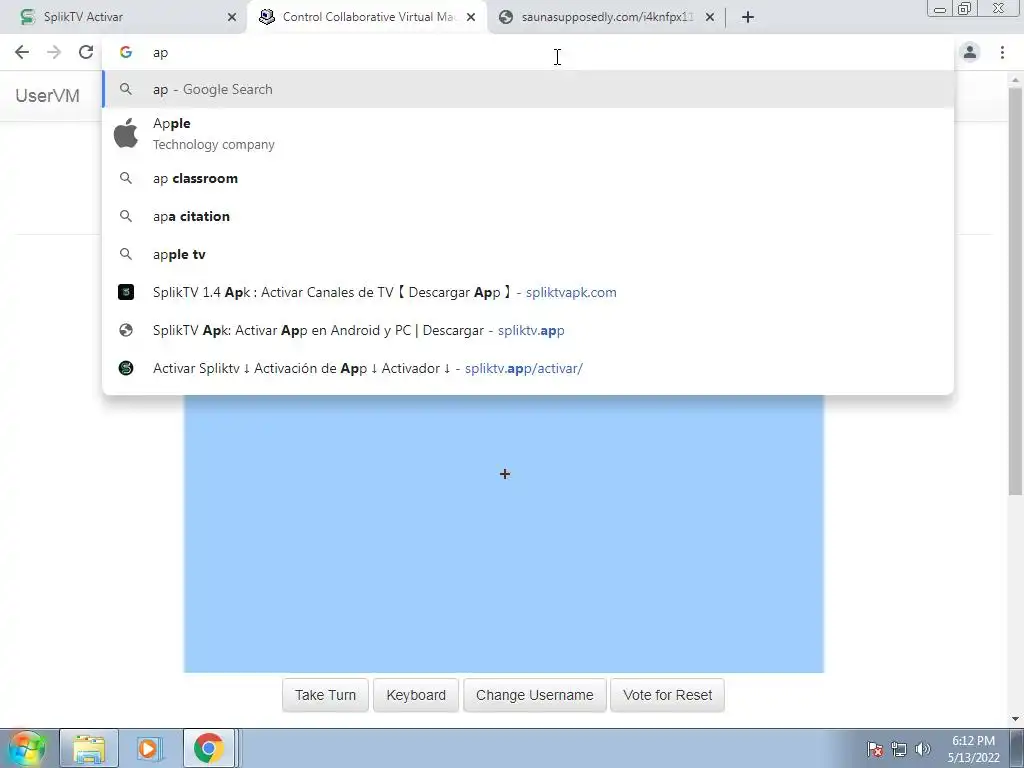This screenshot has width=1024, height=768.
Task: Open SplikTV 1.4 Apk spliktvapk.com suggestion
Action: click(528, 292)
